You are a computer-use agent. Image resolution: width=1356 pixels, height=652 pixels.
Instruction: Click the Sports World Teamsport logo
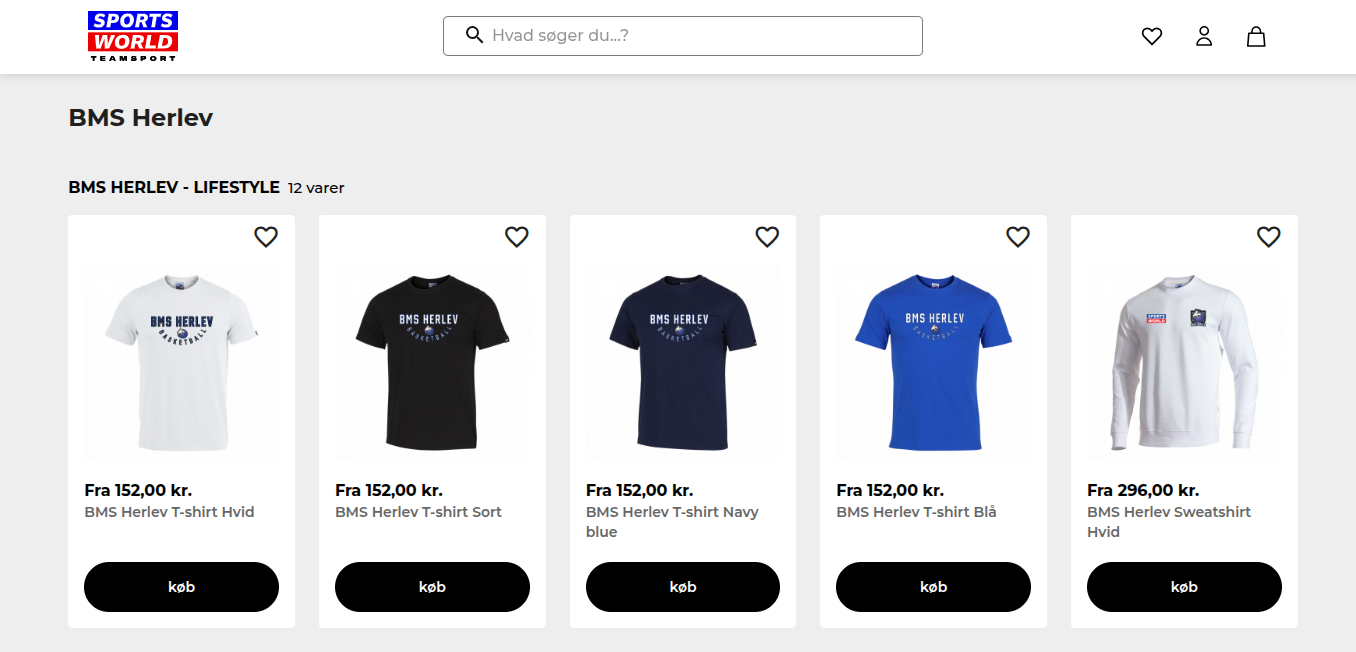pos(132,36)
